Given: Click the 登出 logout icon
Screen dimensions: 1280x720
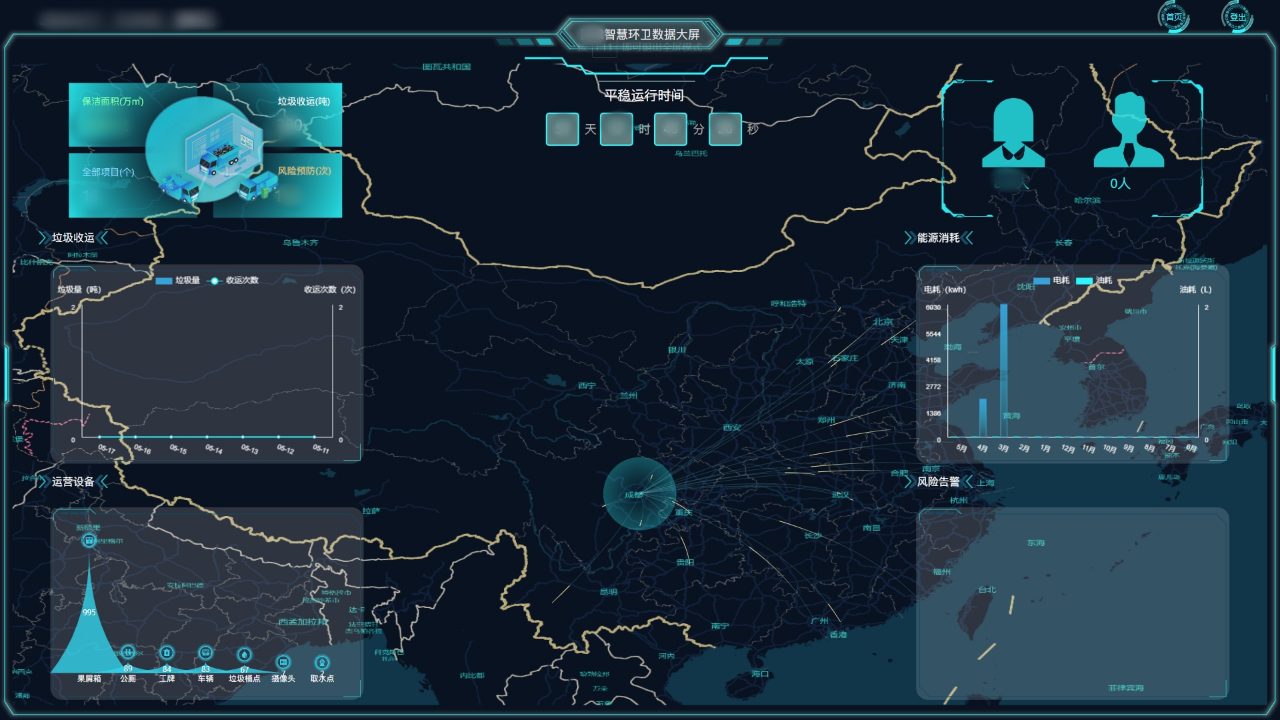Looking at the screenshot, I should (1238, 17).
